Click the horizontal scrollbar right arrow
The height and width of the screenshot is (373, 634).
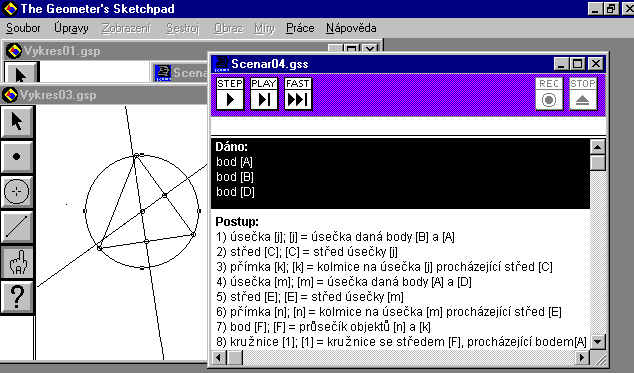(x=581, y=358)
